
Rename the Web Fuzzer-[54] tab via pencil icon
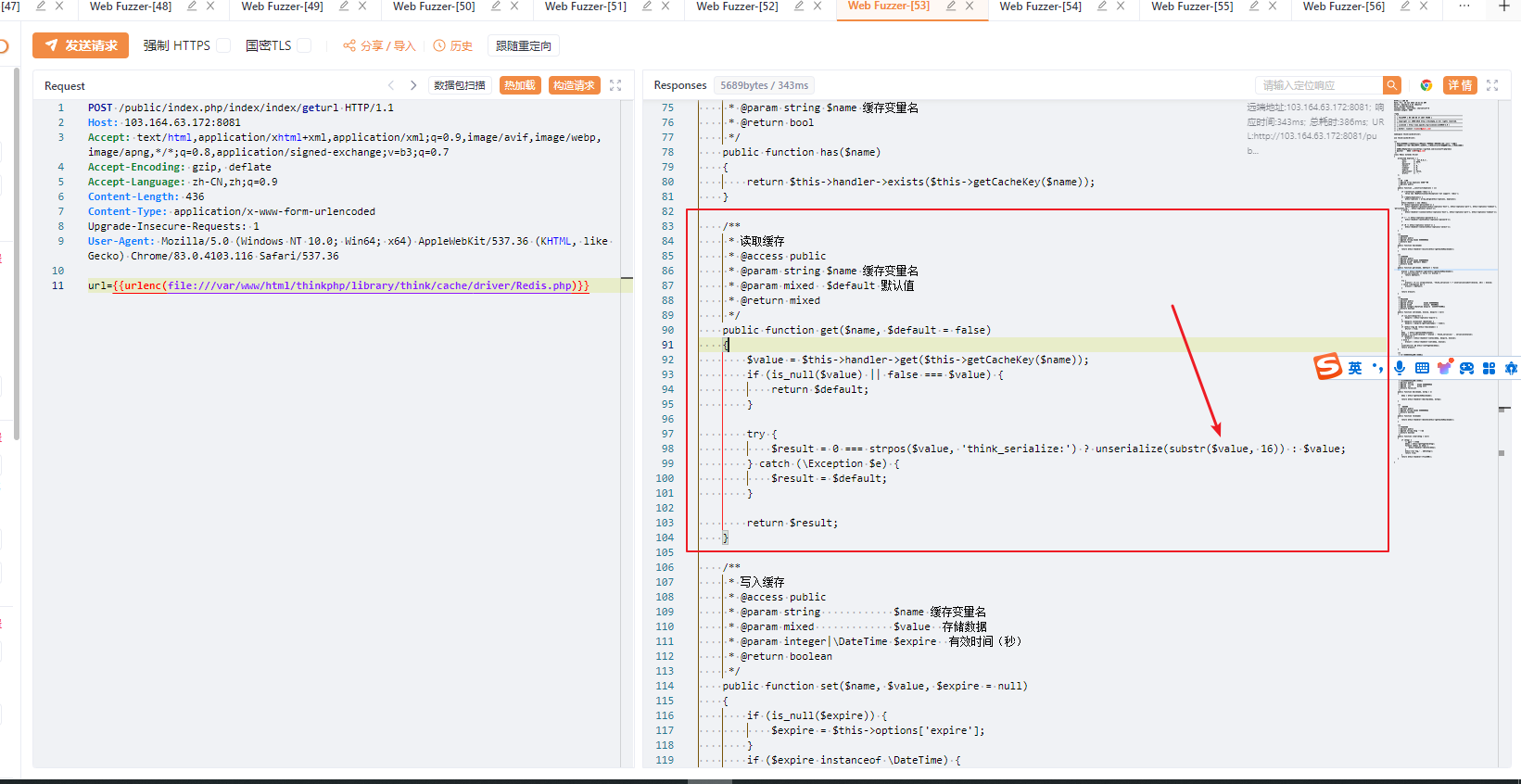(1102, 6)
